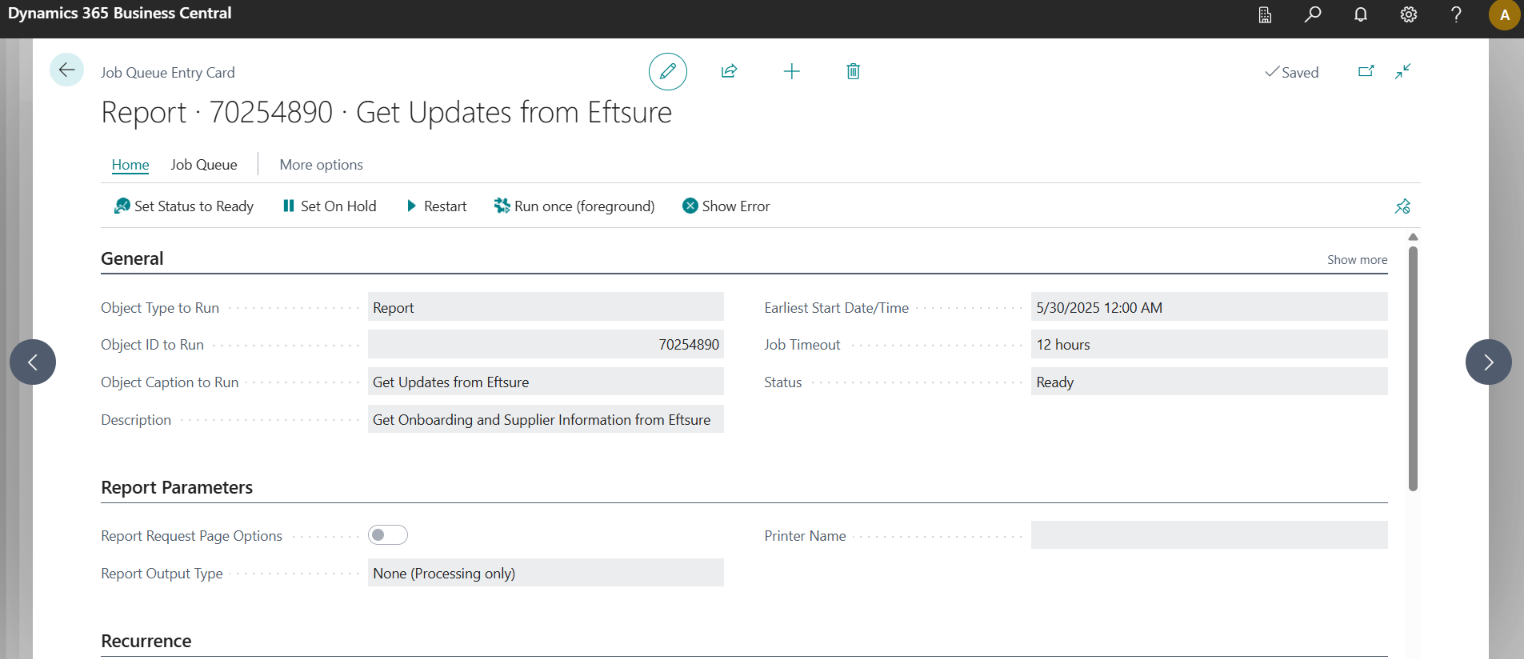Open the Object Type to Run field
This screenshot has width=1524, height=659.
(x=546, y=307)
